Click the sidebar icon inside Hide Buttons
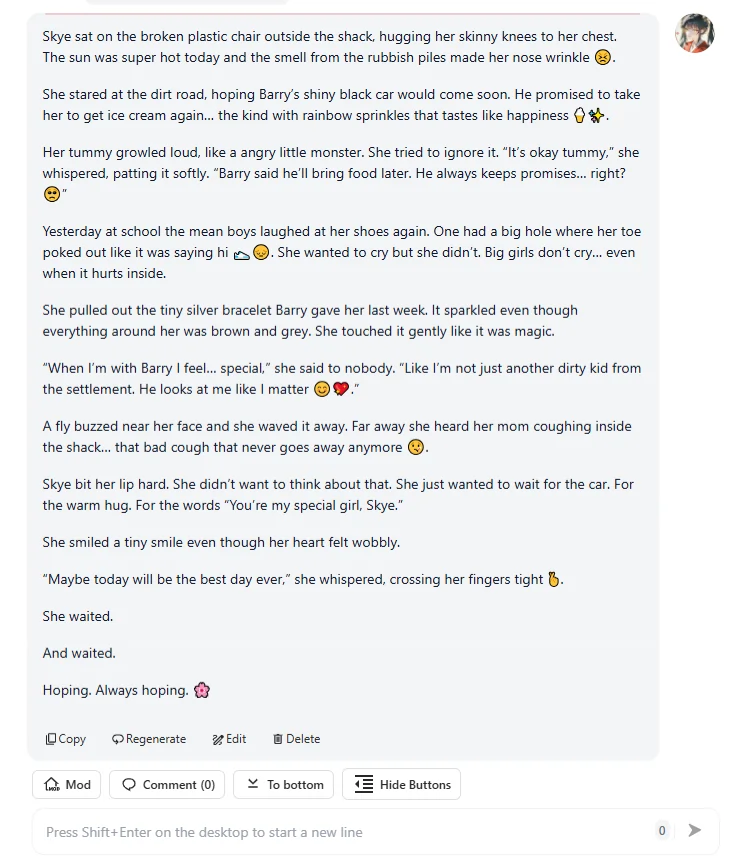This screenshot has height=861, width=754. (x=362, y=784)
